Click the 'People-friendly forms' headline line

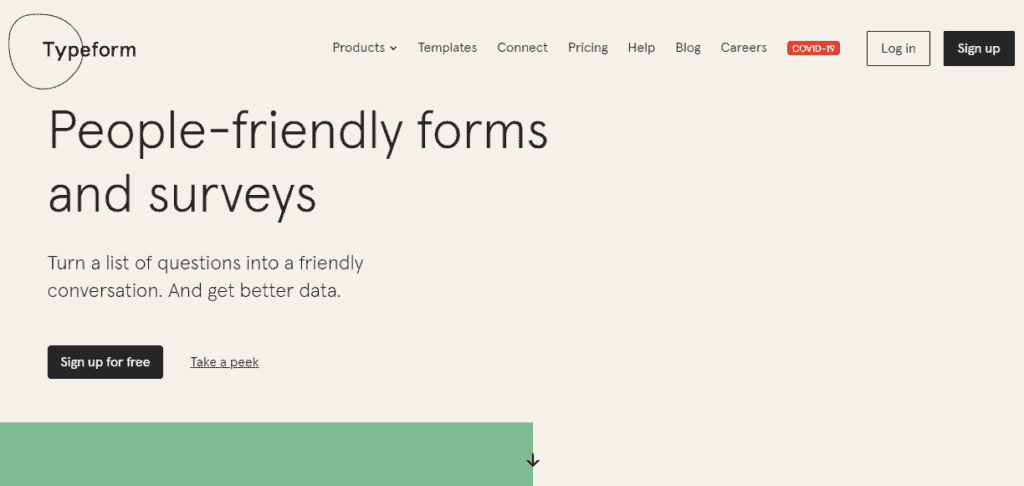[298, 133]
